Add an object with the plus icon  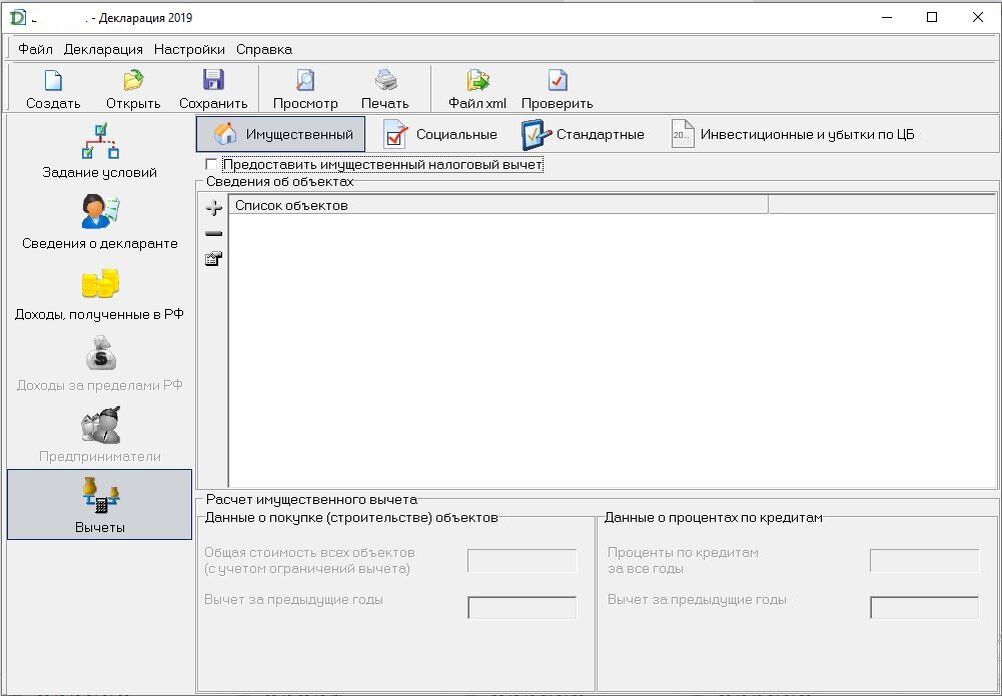coord(213,208)
